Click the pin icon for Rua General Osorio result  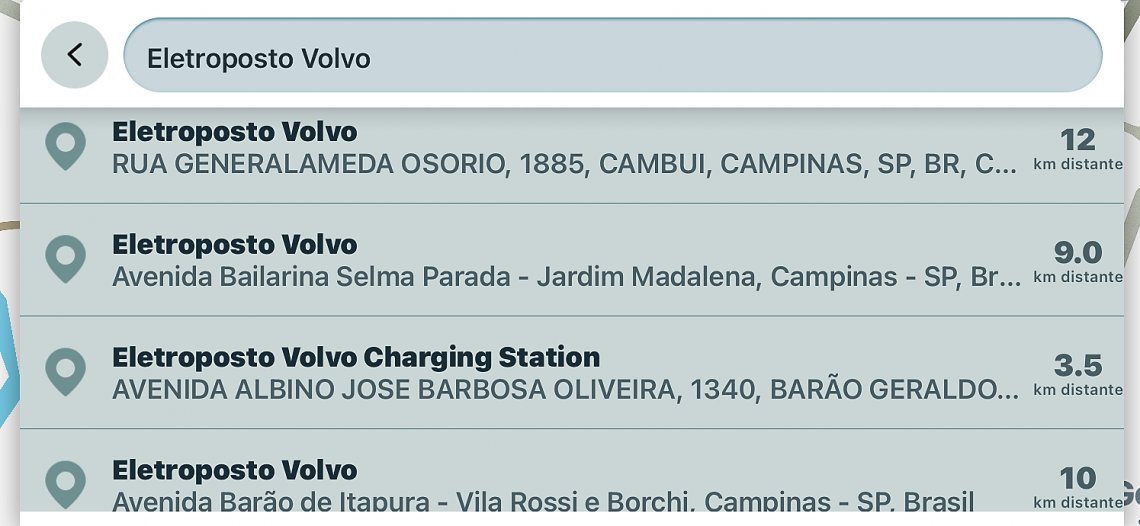point(66,146)
